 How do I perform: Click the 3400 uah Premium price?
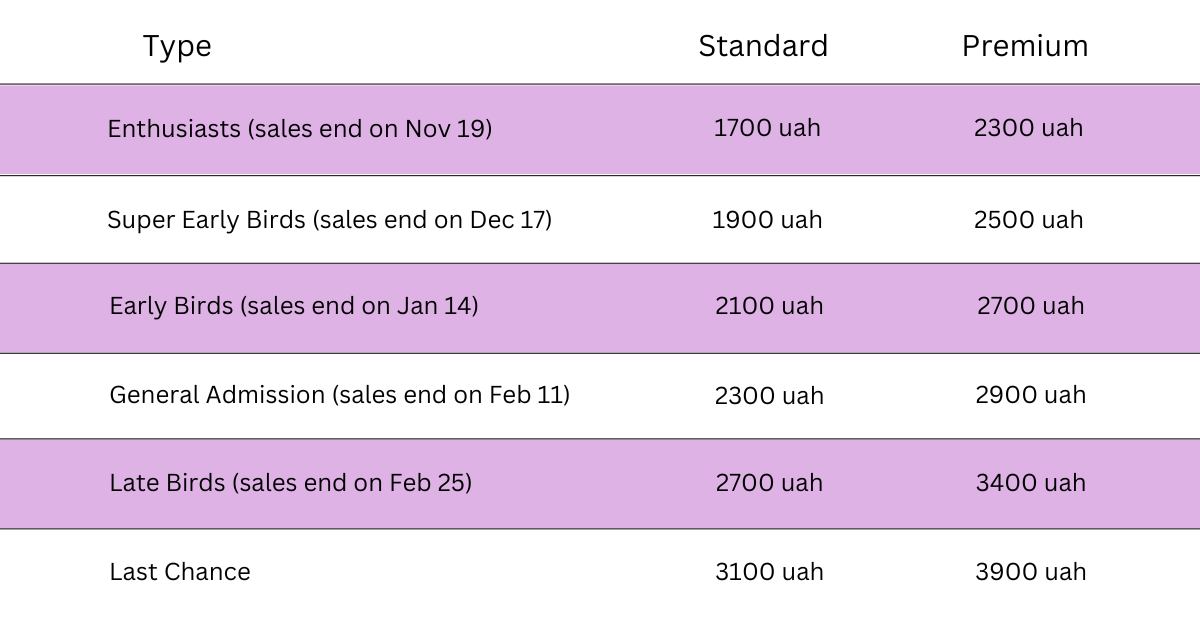[1031, 483]
